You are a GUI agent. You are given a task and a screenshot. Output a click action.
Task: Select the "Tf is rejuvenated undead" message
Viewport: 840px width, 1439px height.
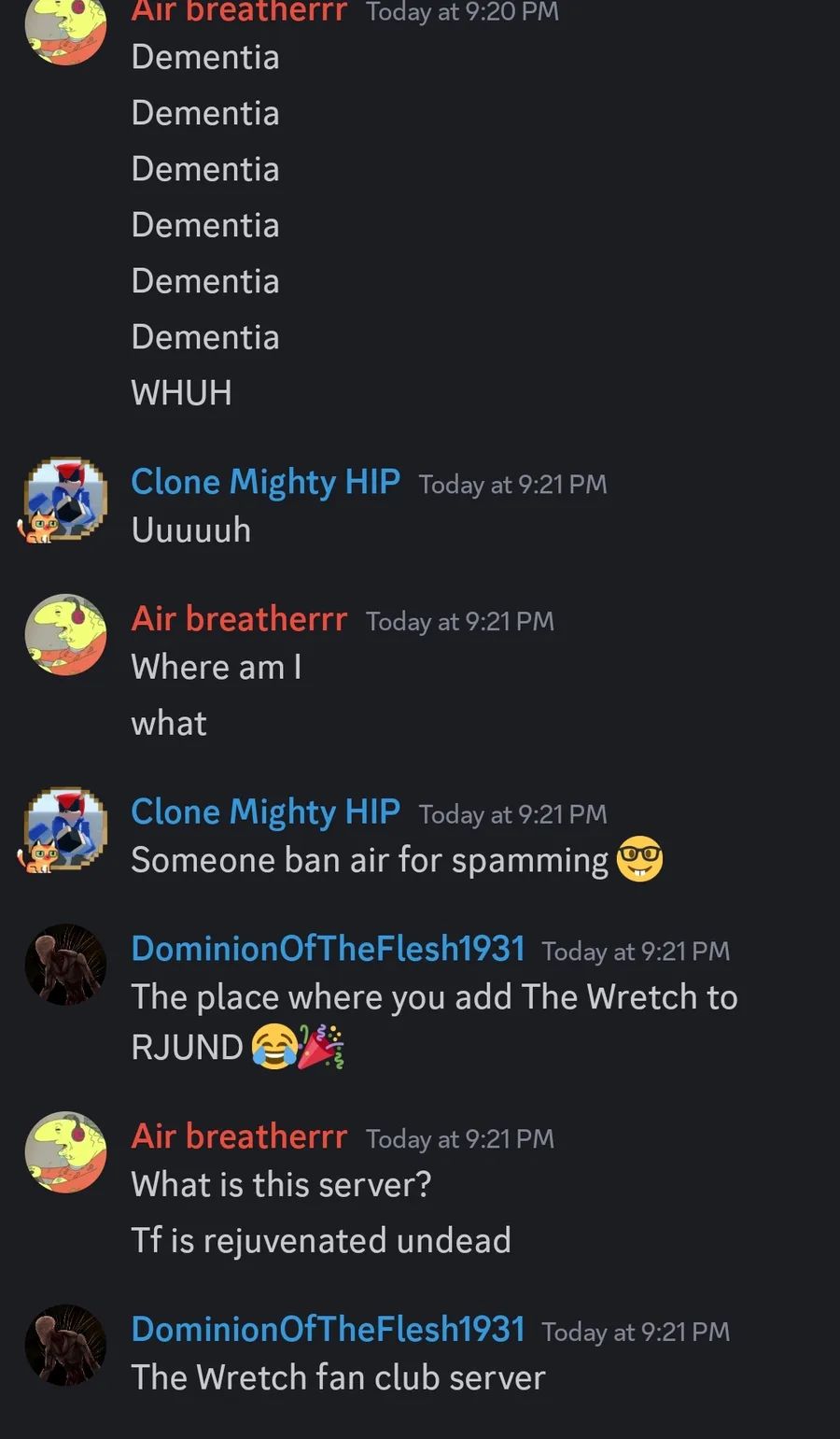coord(320,1241)
